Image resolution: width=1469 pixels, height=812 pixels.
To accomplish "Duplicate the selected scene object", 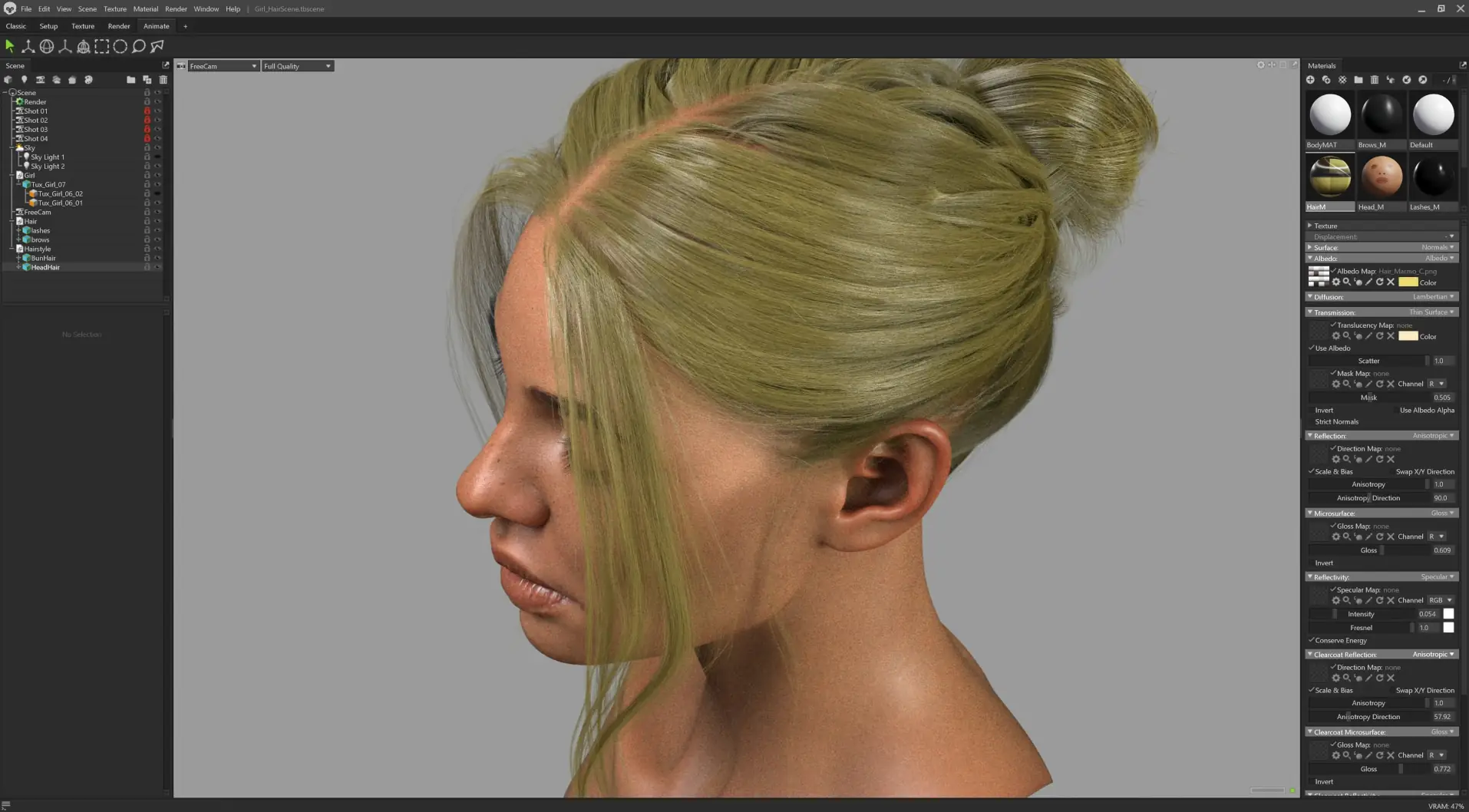I will point(147,80).
